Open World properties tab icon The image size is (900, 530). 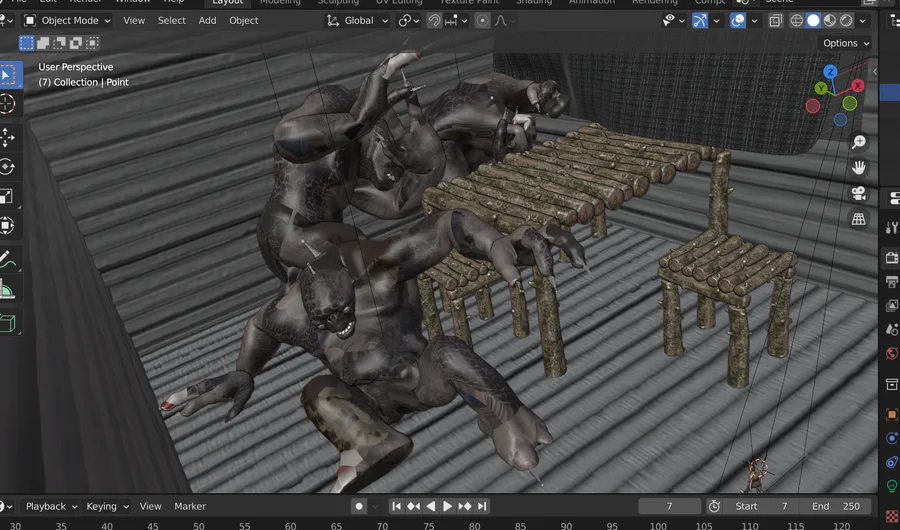click(891, 354)
